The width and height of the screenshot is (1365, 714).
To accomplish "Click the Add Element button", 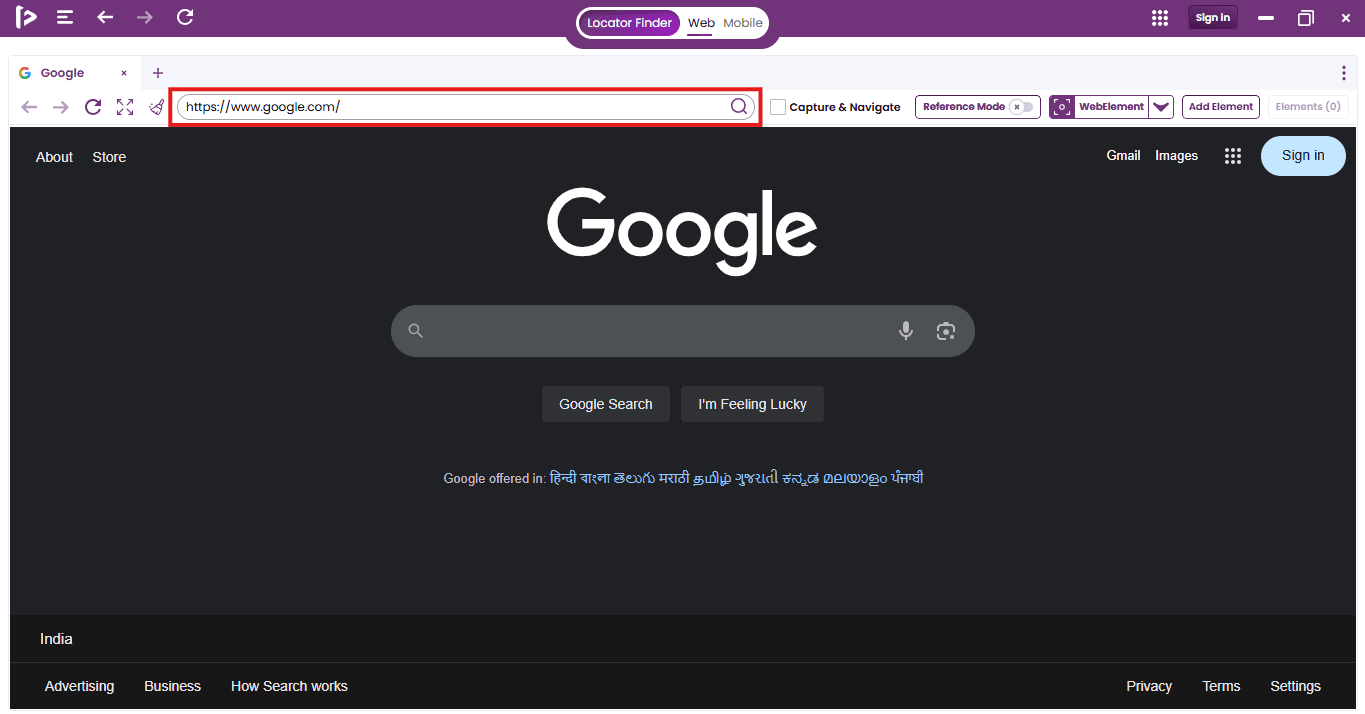I will point(1221,107).
